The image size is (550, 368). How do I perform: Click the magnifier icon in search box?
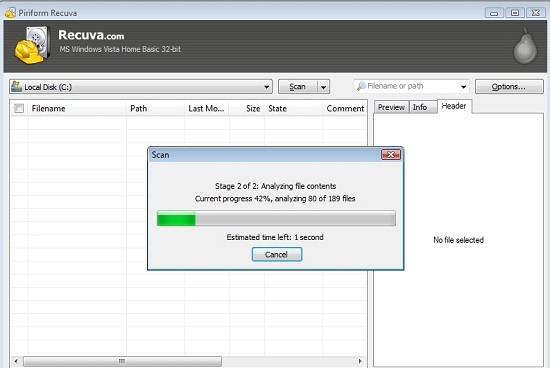coord(361,86)
